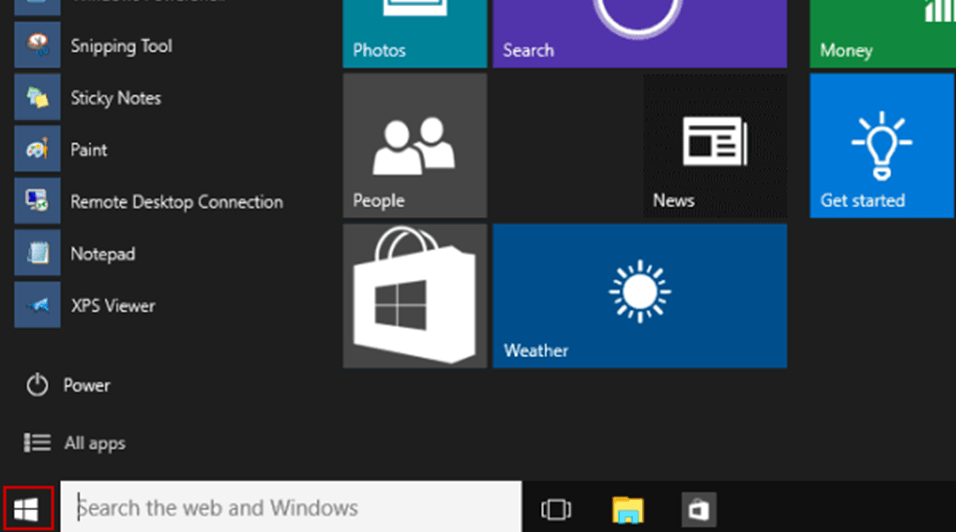Select the People tile
Image resolution: width=956 pixels, height=532 pixels.
click(x=414, y=145)
